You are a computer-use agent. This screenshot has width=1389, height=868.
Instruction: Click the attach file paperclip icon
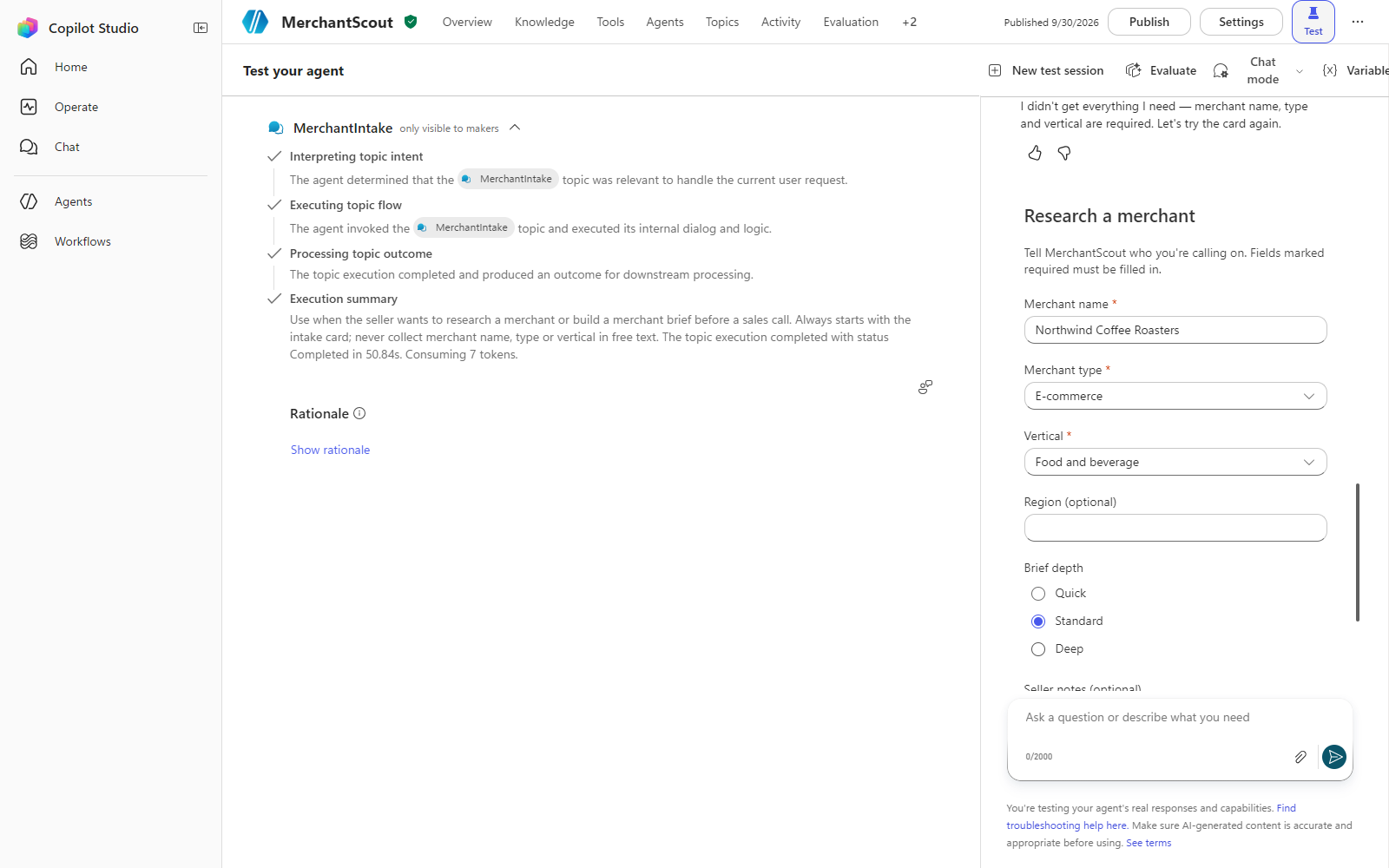click(1300, 757)
